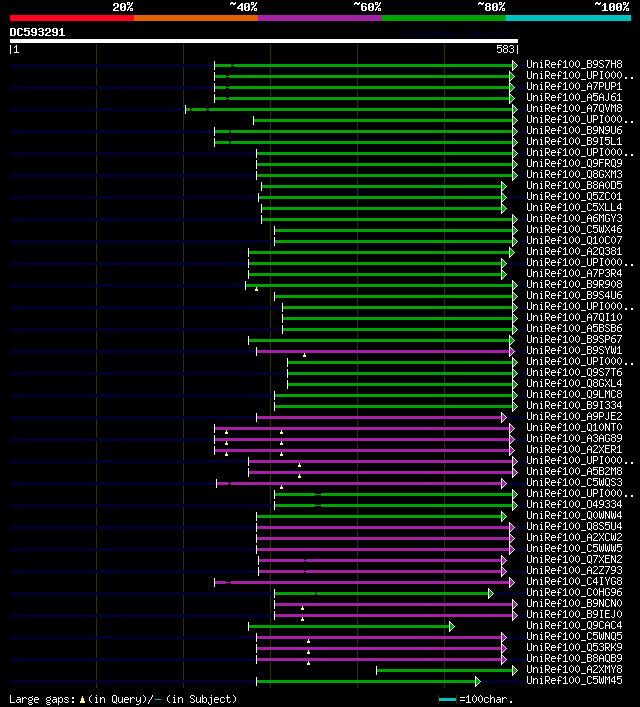Select the UniRef100_C5WX46 label

[574, 230]
